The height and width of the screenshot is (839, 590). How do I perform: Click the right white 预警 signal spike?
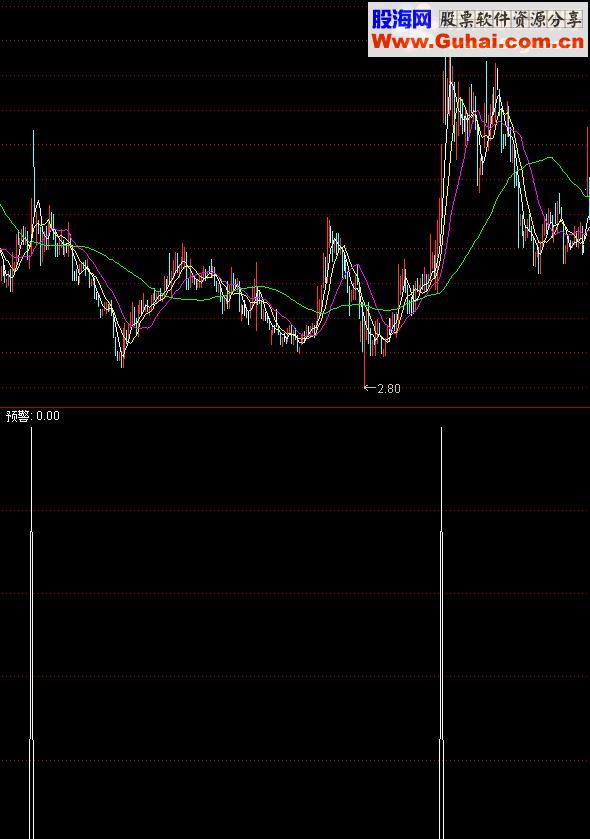click(x=441, y=633)
